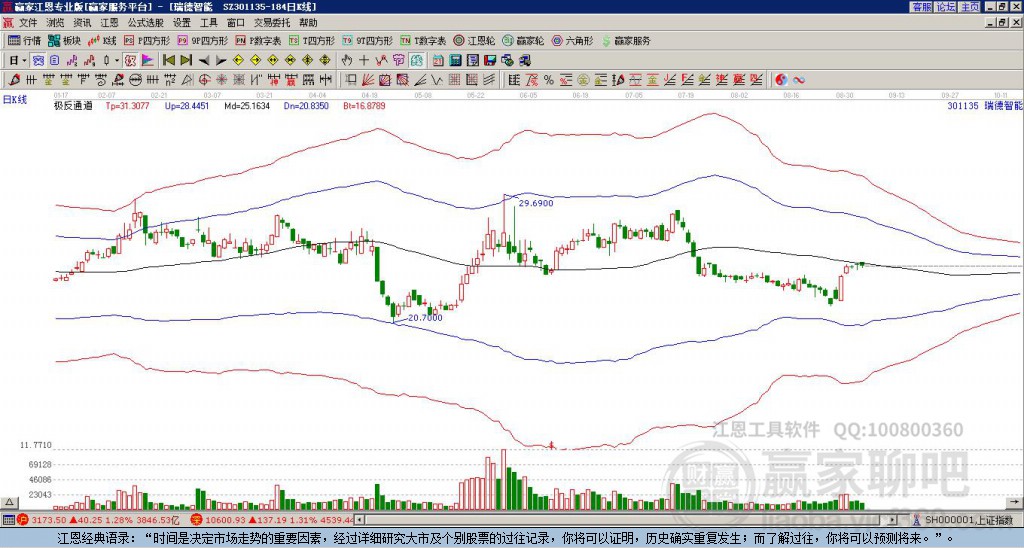Click the up-triangle button beside volume
The width and height of the screenshot is (1024, 548).
tap(9, 502)
